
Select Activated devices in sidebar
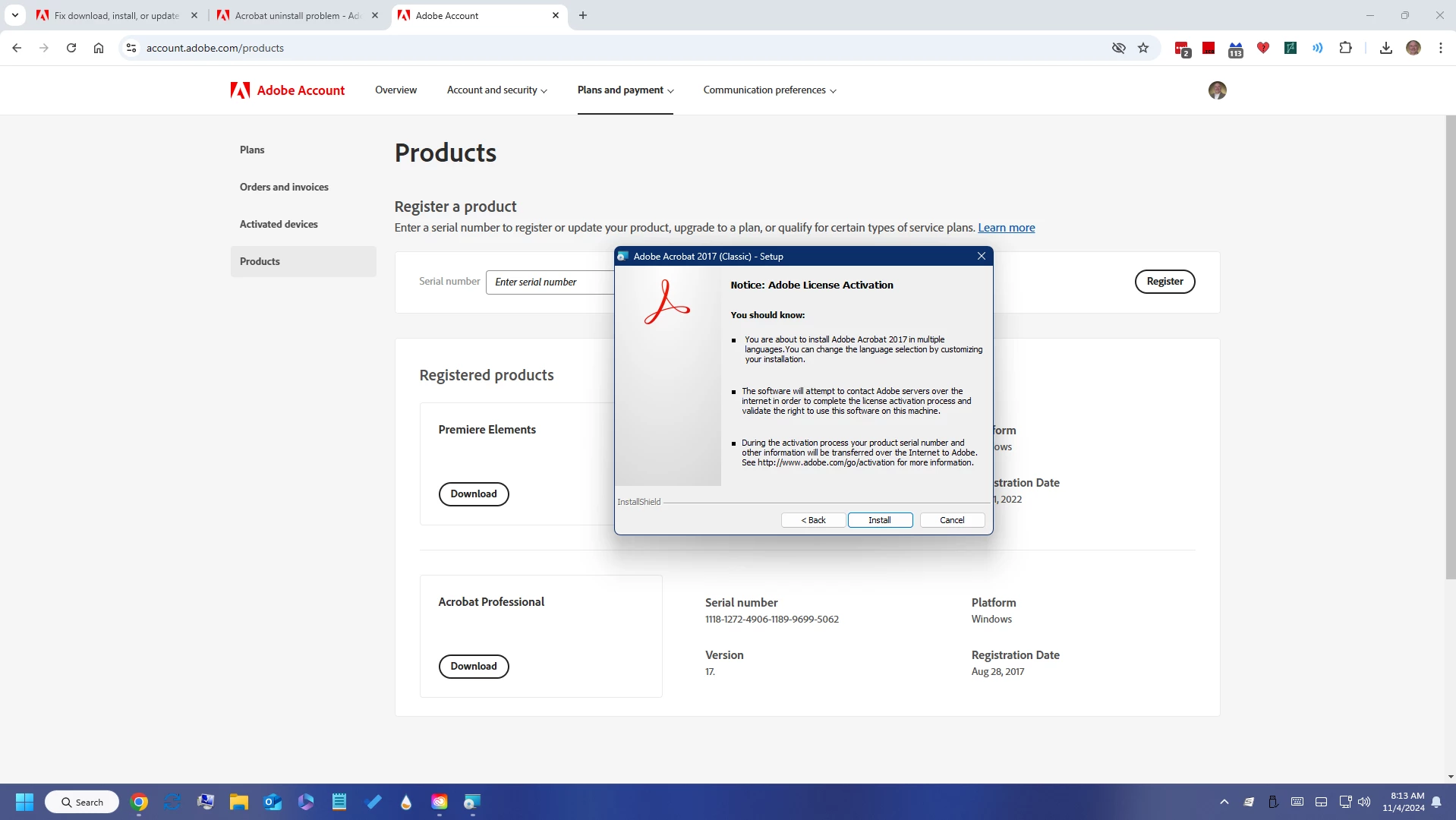click(279, 224)
